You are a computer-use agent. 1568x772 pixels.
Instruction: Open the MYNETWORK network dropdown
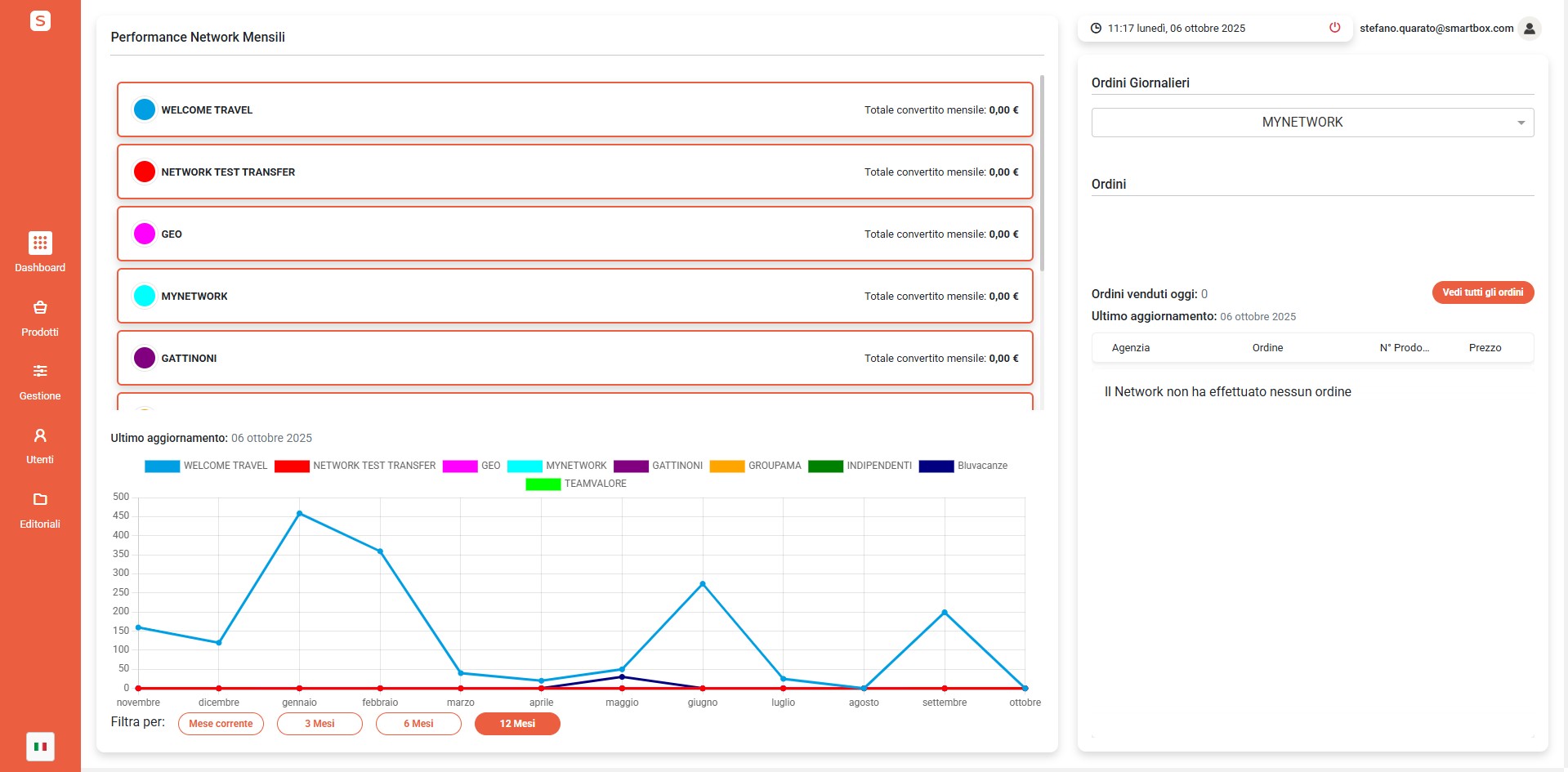[x=1311, y=123]
